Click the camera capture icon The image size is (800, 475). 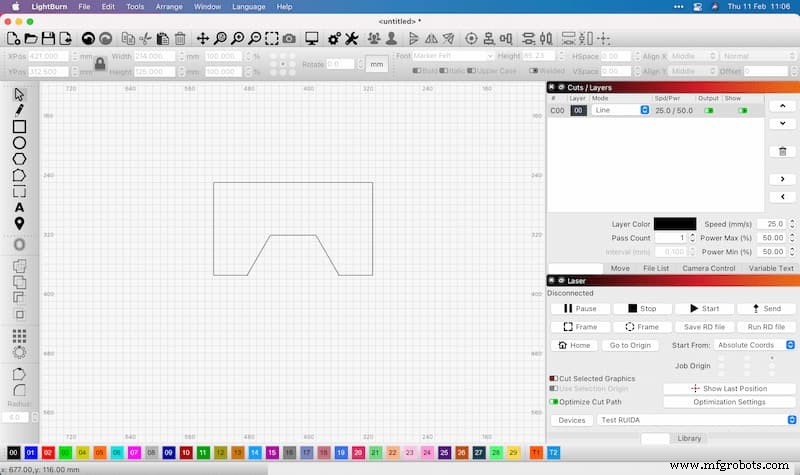(x=289, y=39)
